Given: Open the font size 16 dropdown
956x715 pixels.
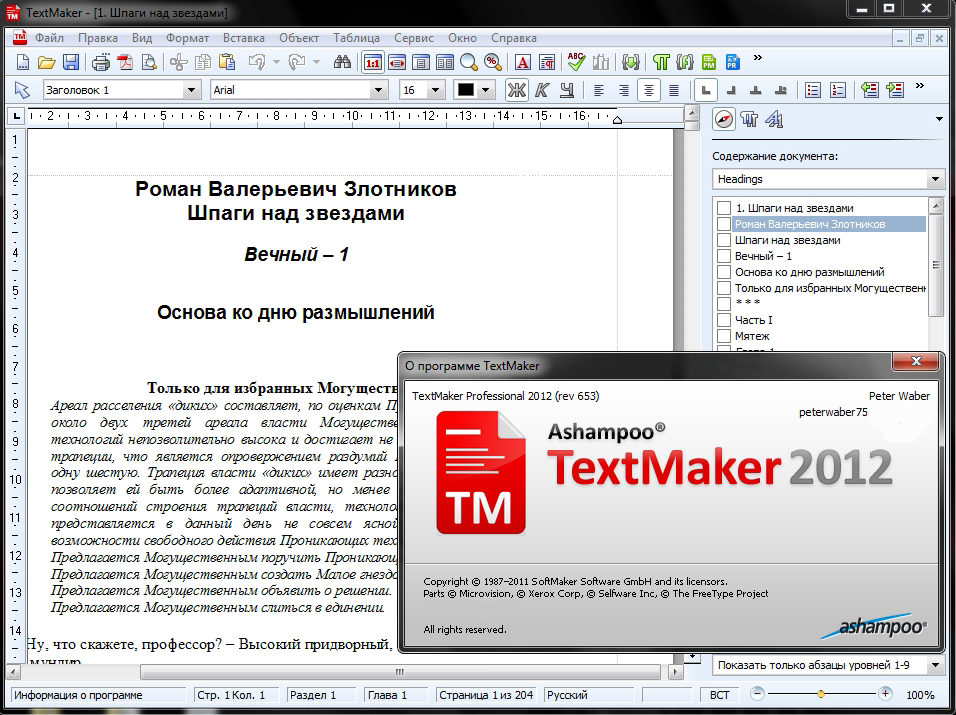Looking at the screenshot, I should (x=435, y=90).
